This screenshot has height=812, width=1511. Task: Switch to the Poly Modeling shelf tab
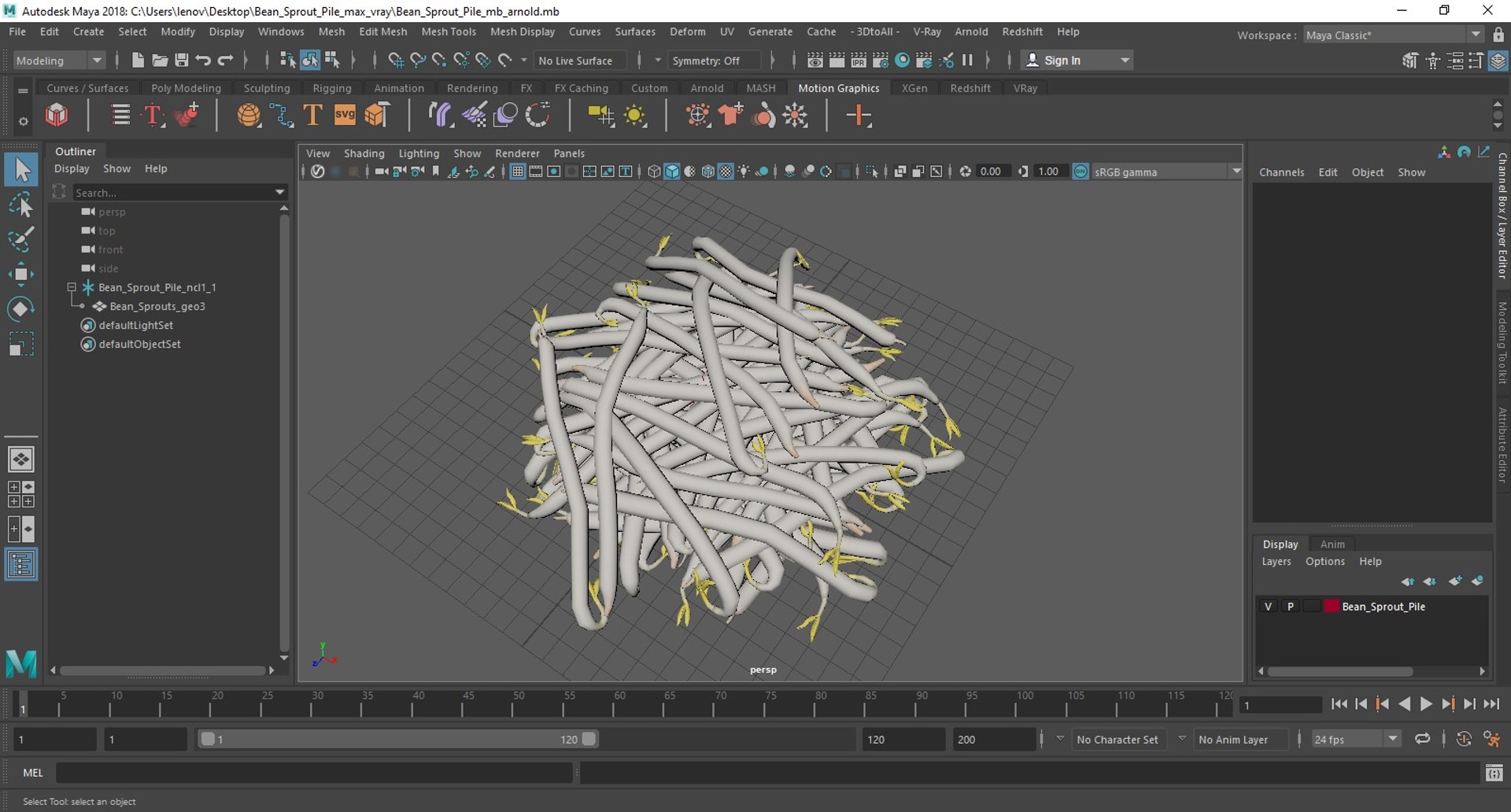point(186,88)
